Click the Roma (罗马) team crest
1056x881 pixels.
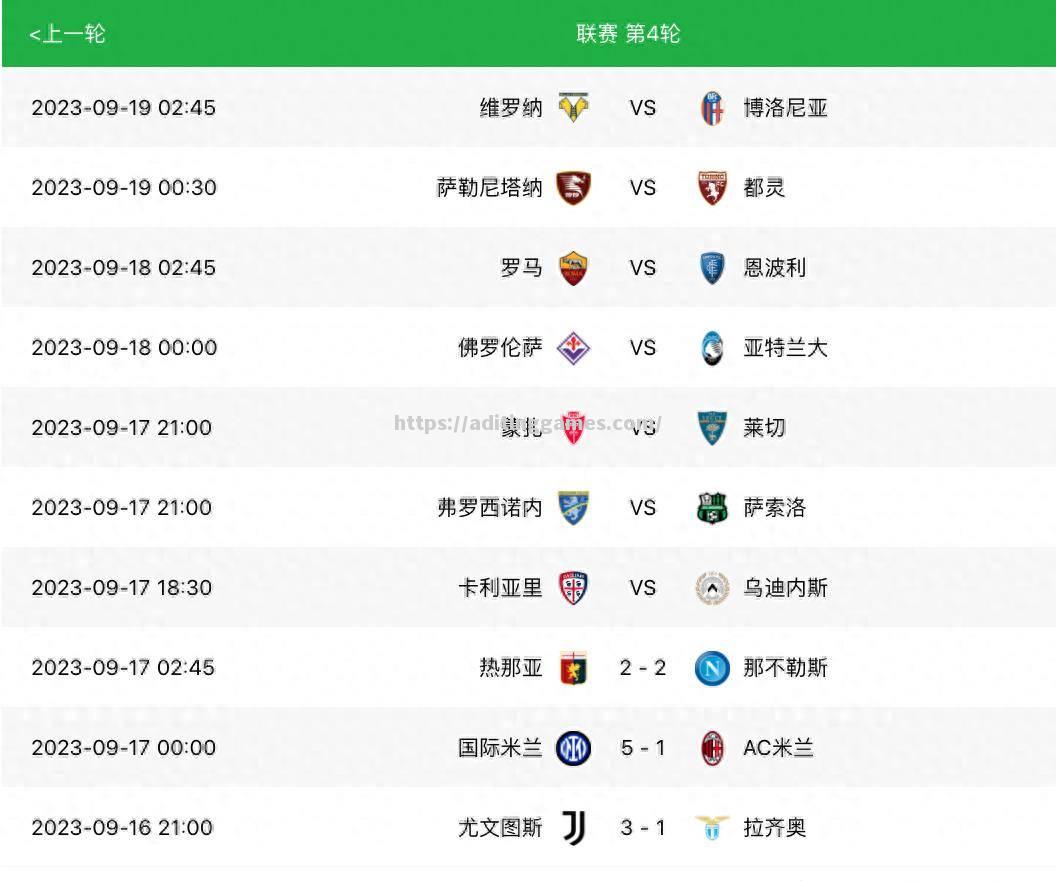[x=573, y=268]
